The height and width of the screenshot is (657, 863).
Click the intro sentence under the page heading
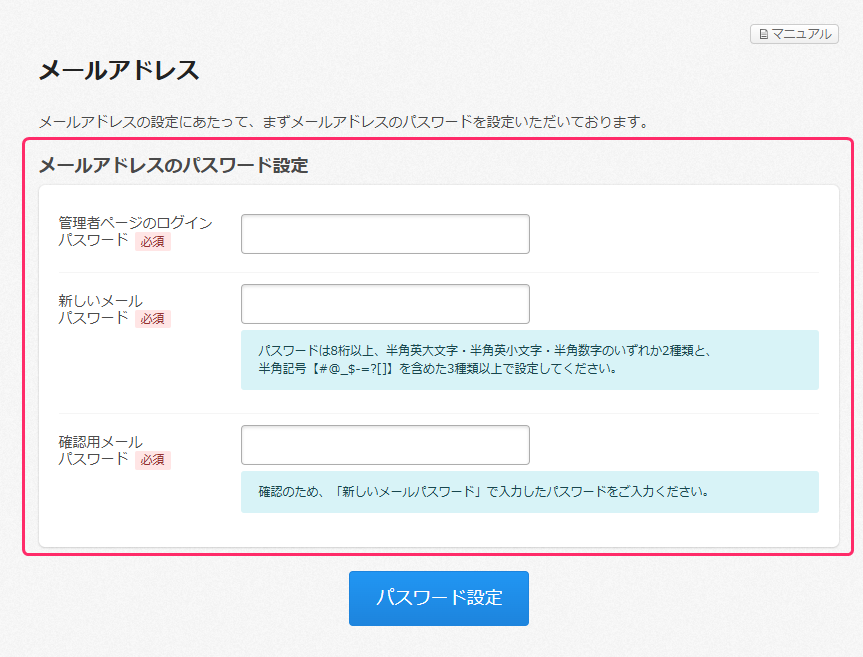tap(343, 122)
